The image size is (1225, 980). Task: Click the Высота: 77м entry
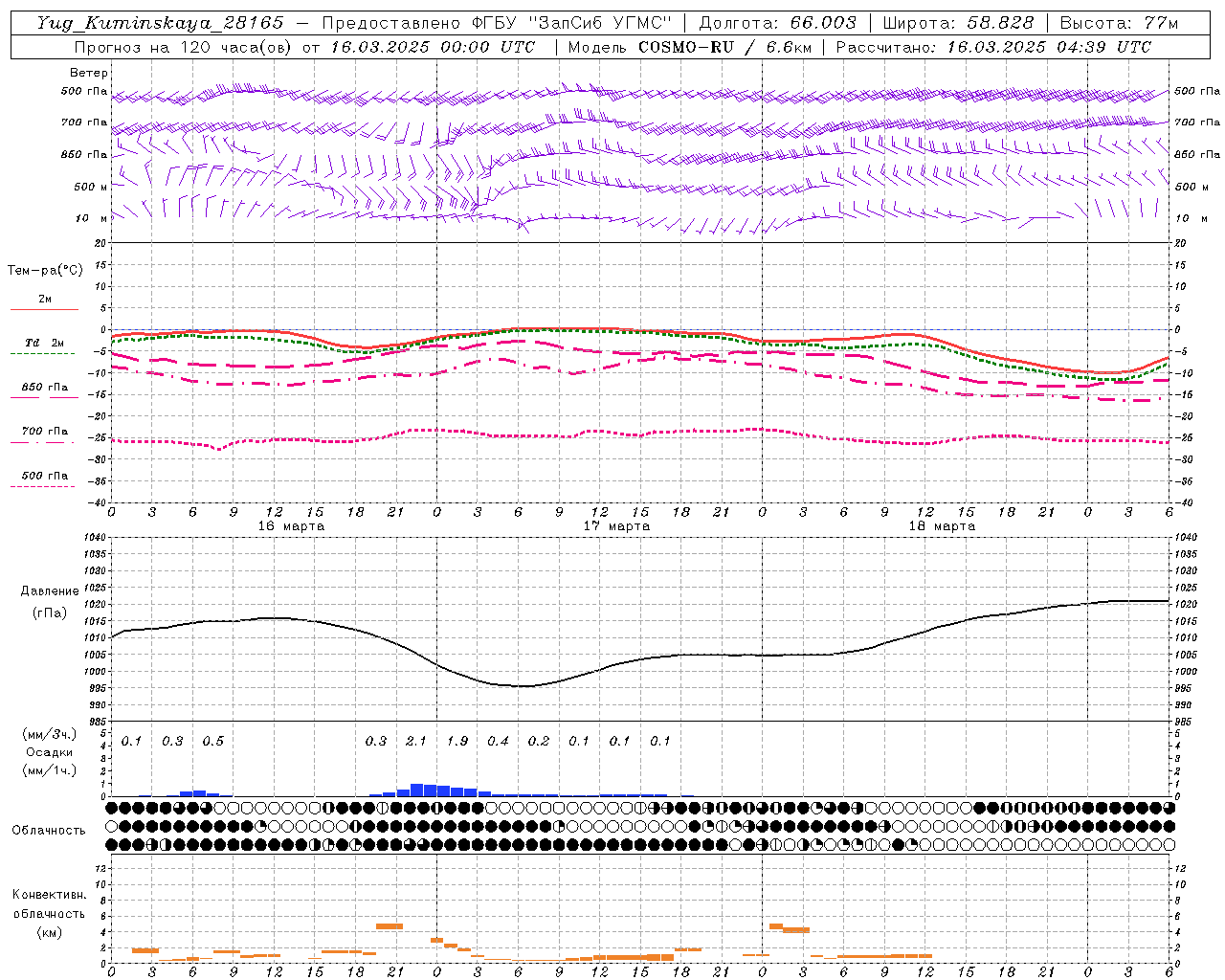click(x=1120, y=23)
